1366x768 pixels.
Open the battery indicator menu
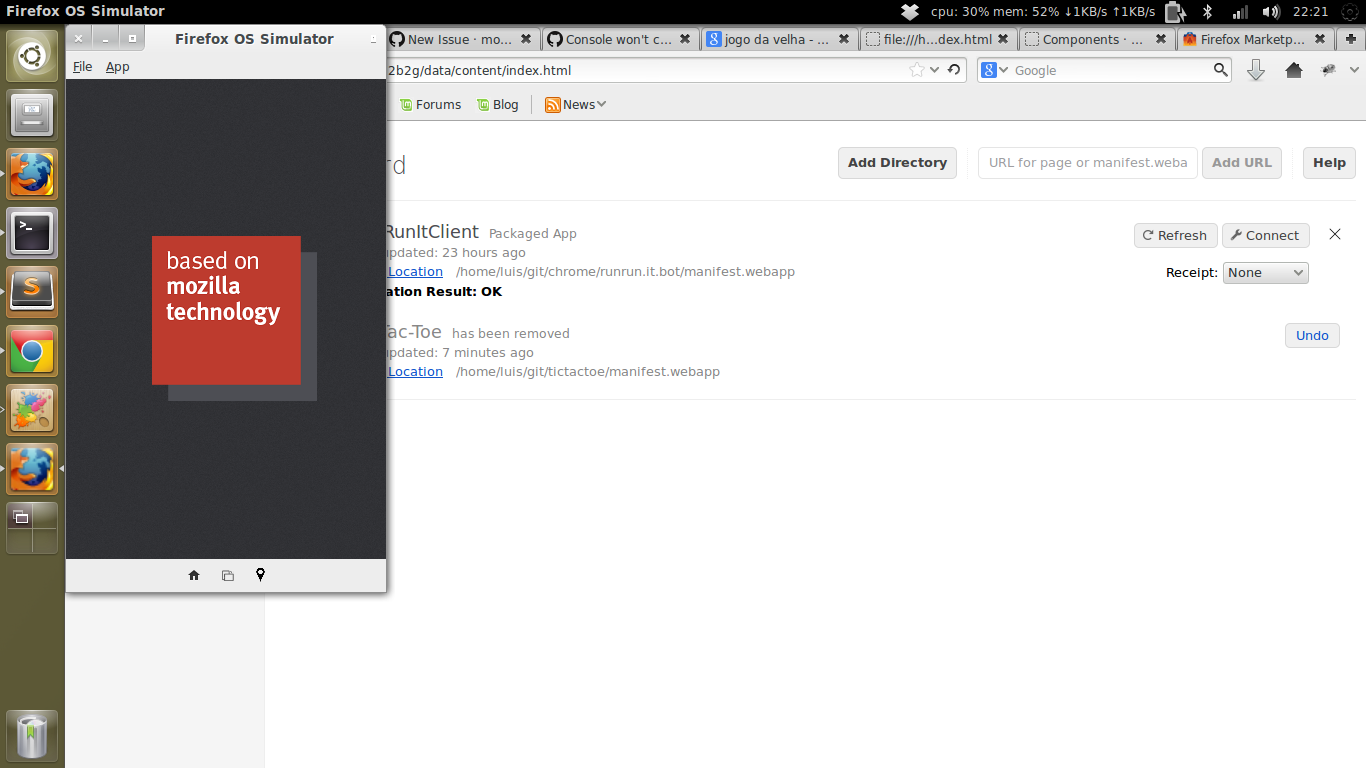pyautogui.click(x=1176, y=12)
